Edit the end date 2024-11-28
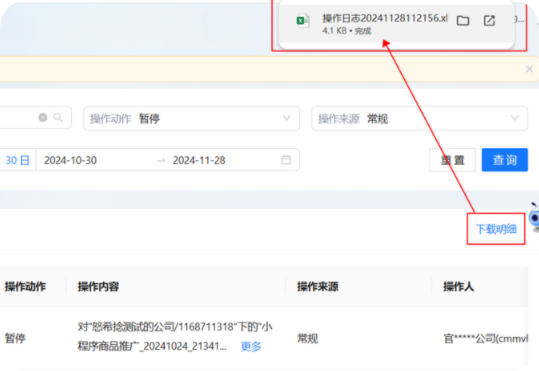 [x=199, y=160]
